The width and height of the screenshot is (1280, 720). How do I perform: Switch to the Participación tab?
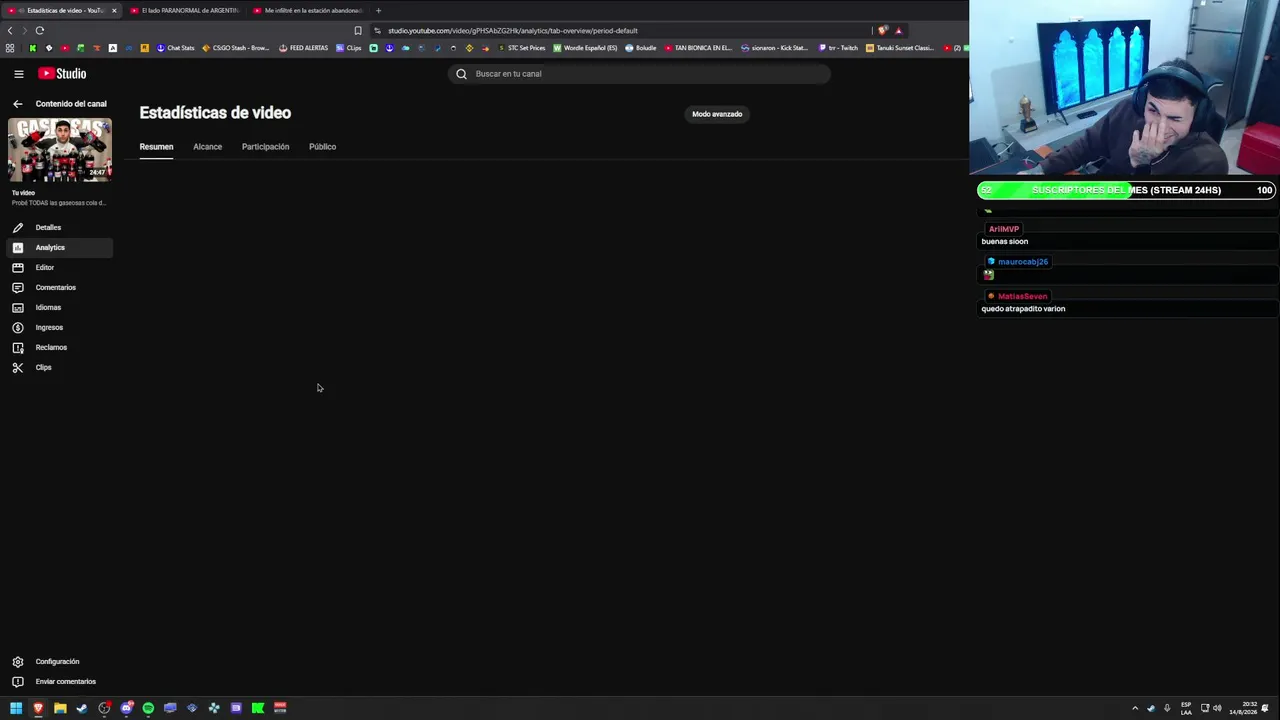[x=265, y=147]
